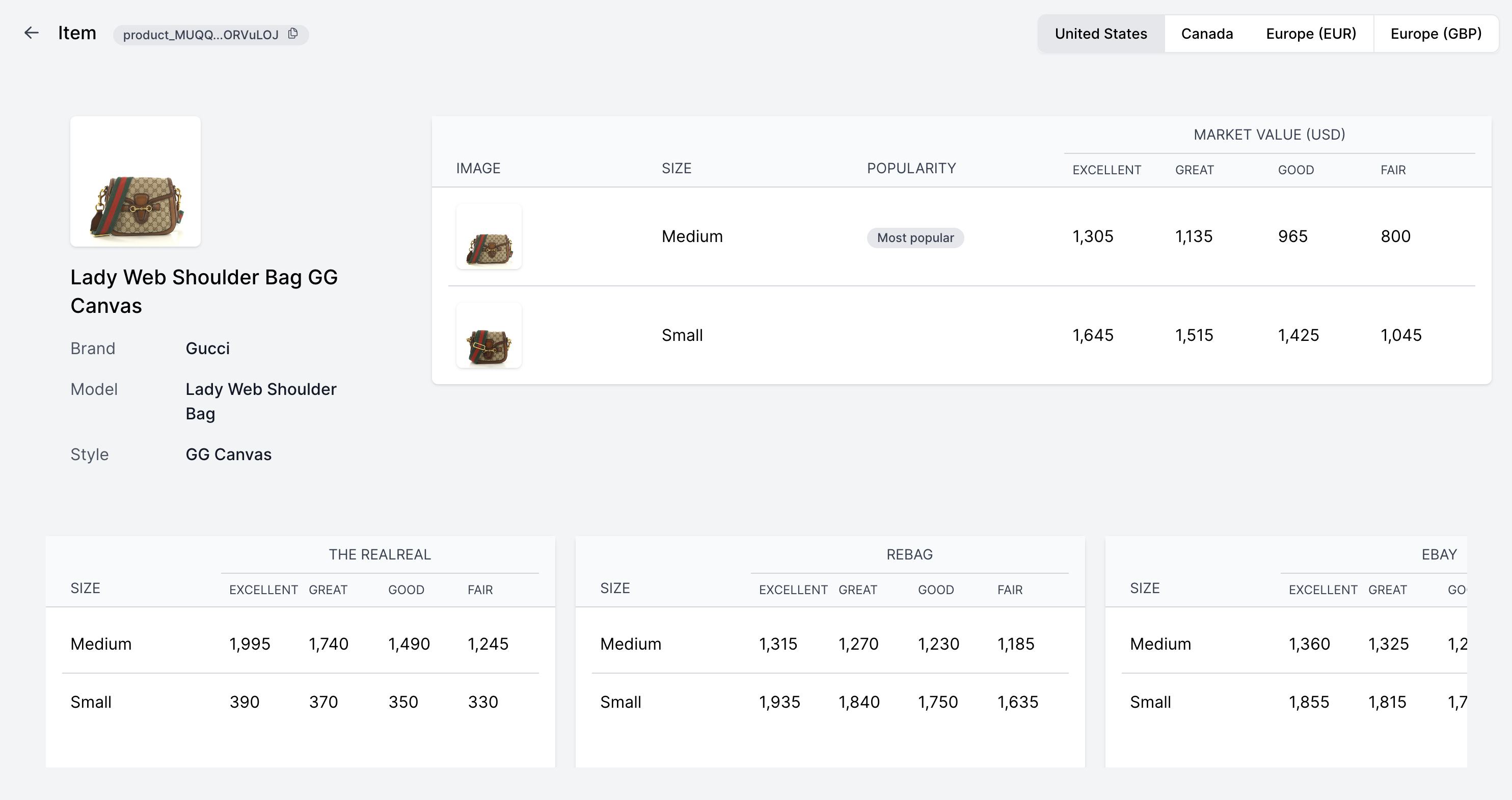The height and width of the screenshot is (800, 1512).
Task: Select the United States region tab
Action: (1100, 34)
